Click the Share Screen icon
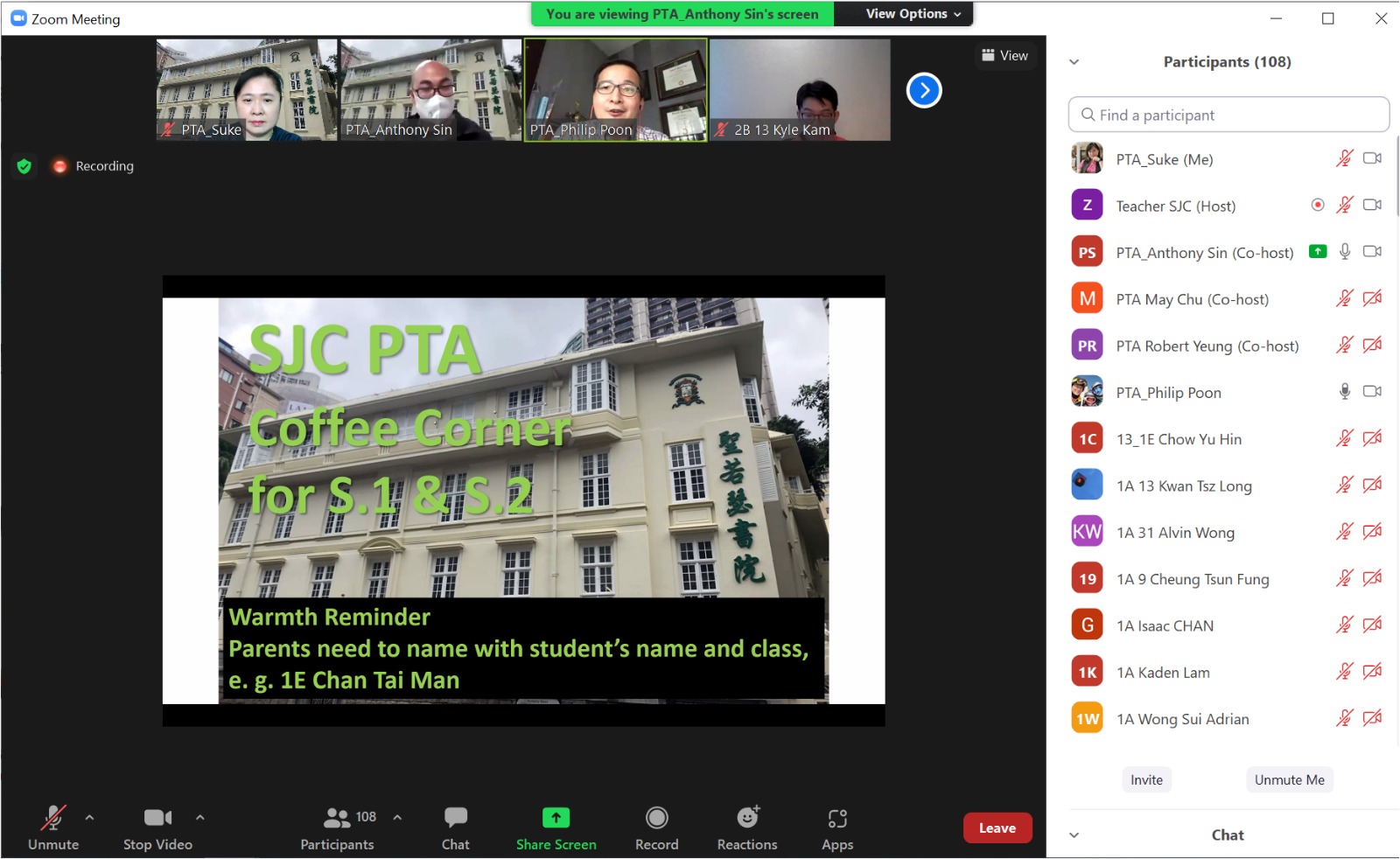 (x=556, y=818)
